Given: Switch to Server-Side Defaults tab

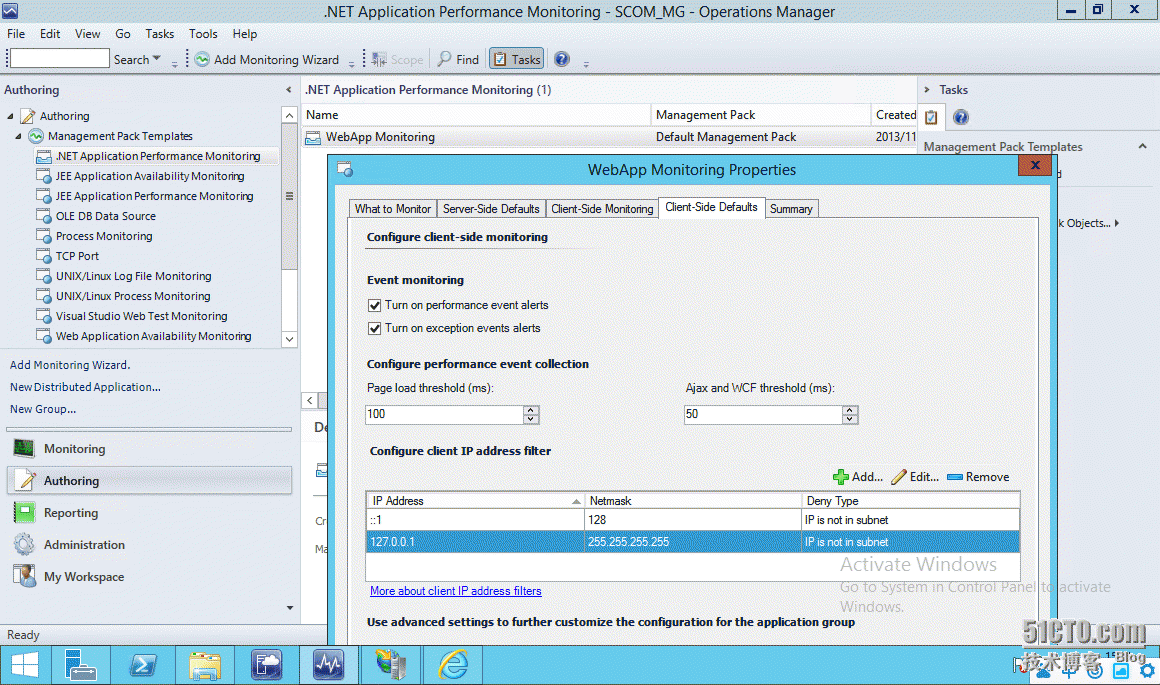Looking at the screenshot, I should coord(491,209).
